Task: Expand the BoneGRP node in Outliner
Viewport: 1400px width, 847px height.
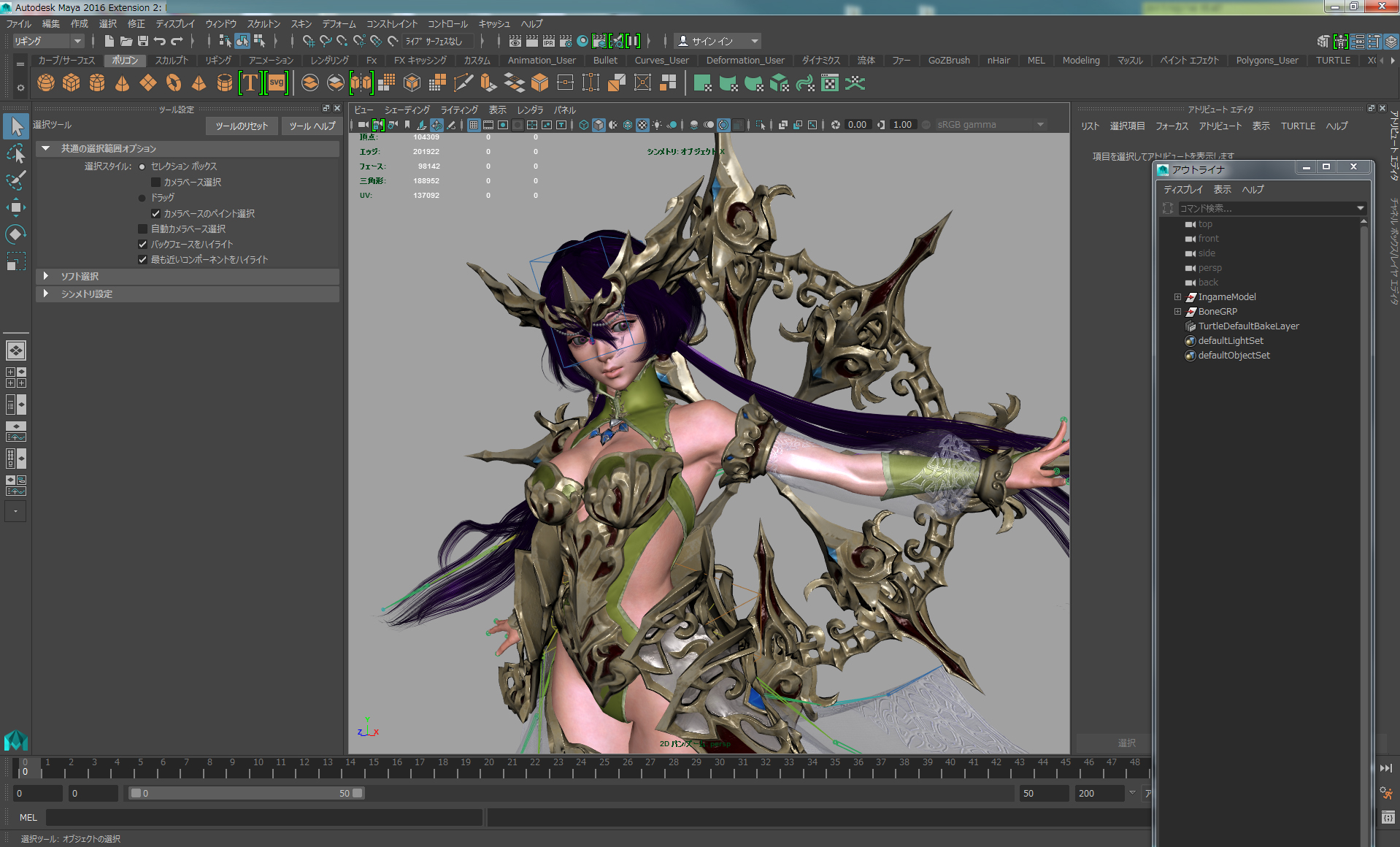Action: [1177, 312]
